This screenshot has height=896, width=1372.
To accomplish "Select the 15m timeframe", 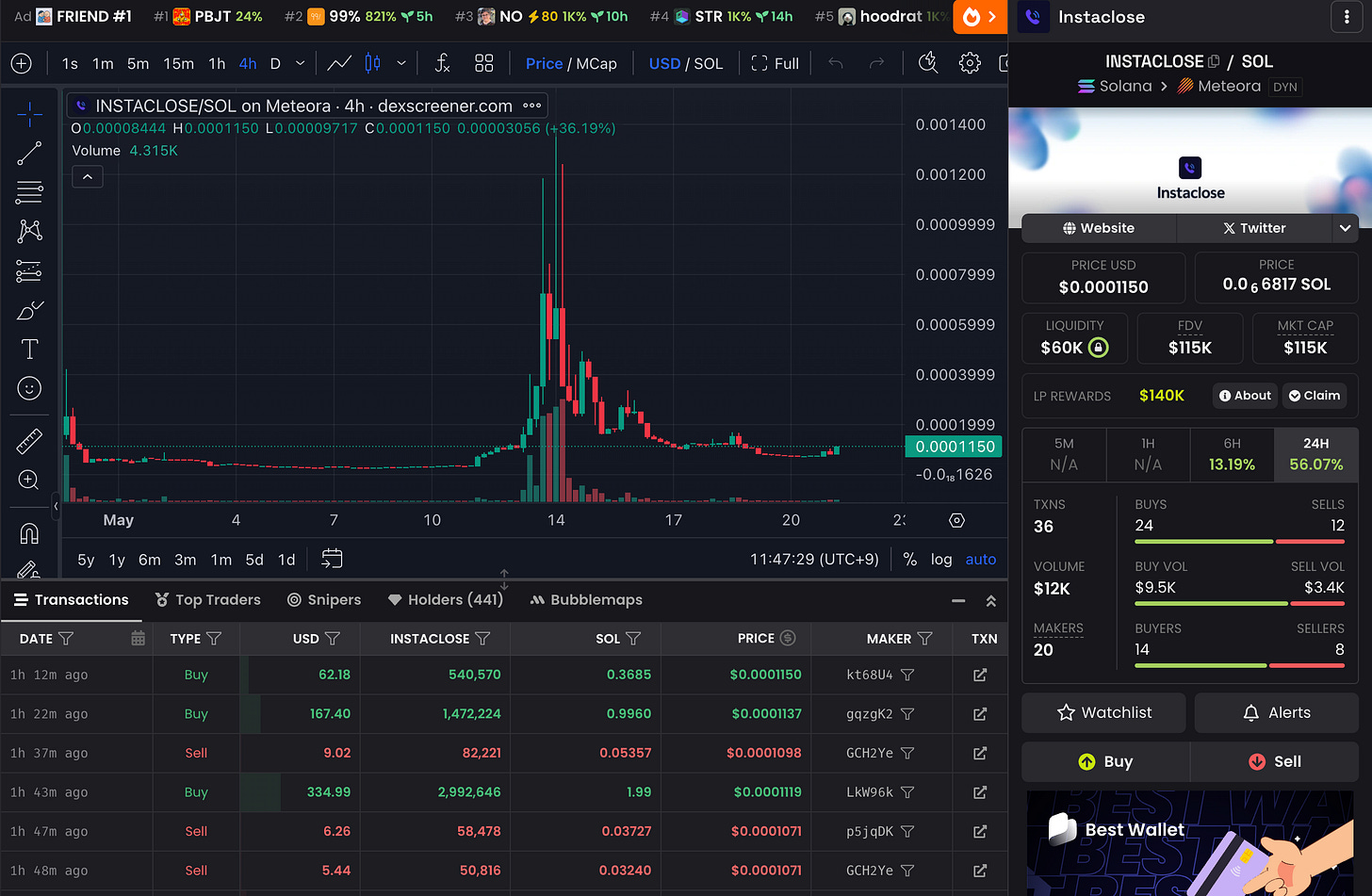I will 178,63.
